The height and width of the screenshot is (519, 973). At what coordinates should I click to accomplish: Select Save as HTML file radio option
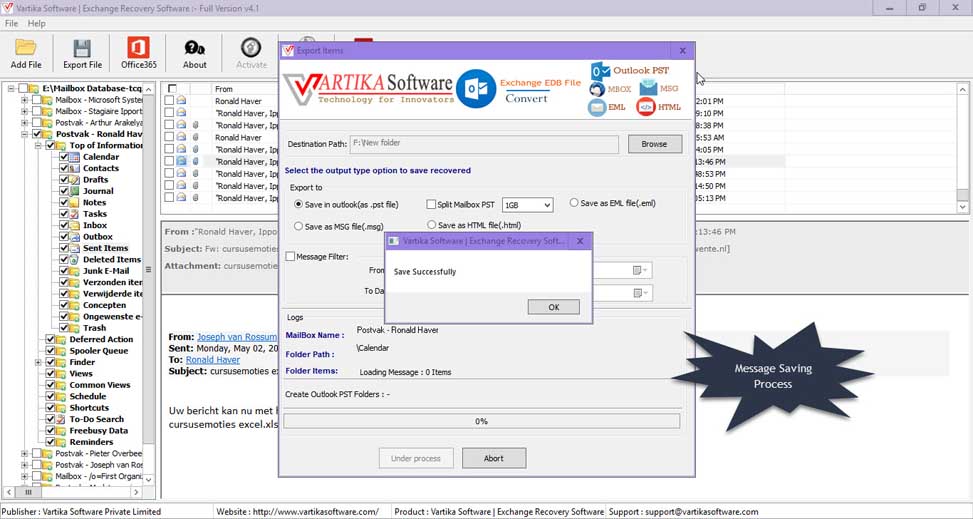tap(432, 225)
